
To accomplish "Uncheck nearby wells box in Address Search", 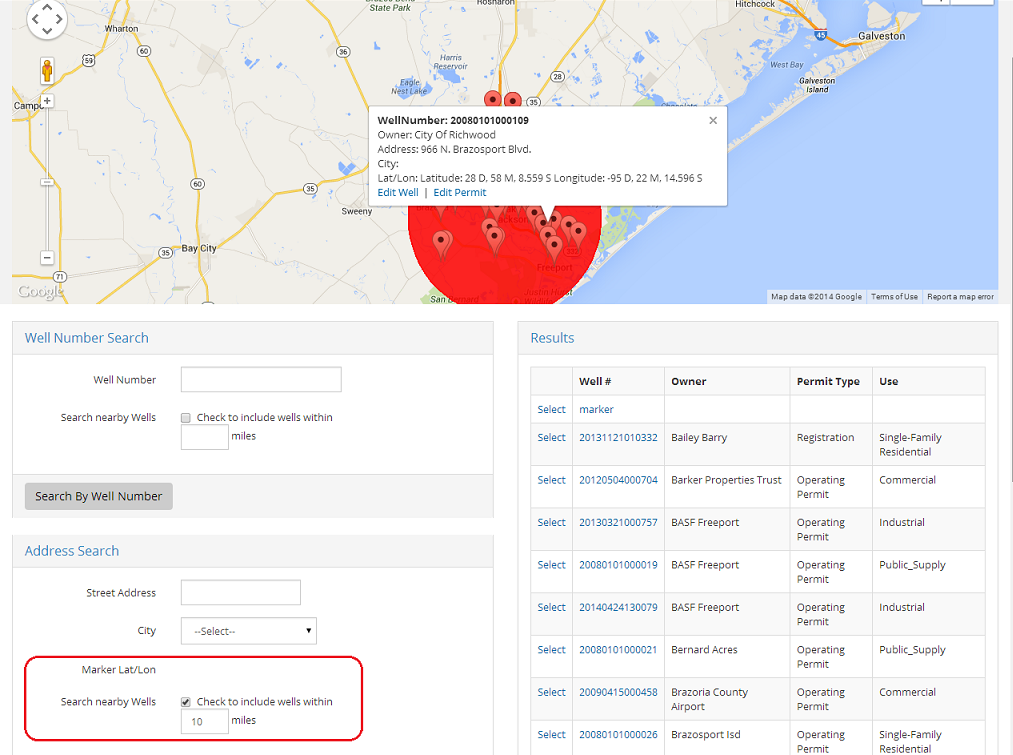I will point(186,702).
